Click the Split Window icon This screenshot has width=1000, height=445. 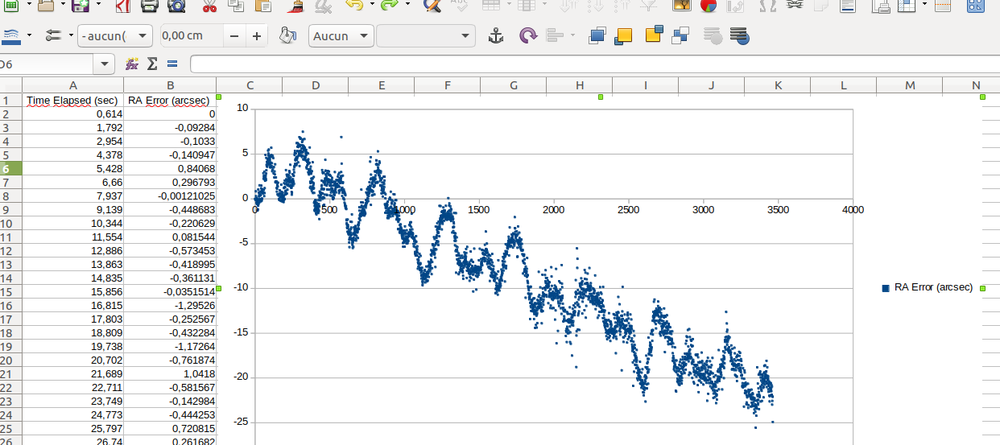coord(943,5)
